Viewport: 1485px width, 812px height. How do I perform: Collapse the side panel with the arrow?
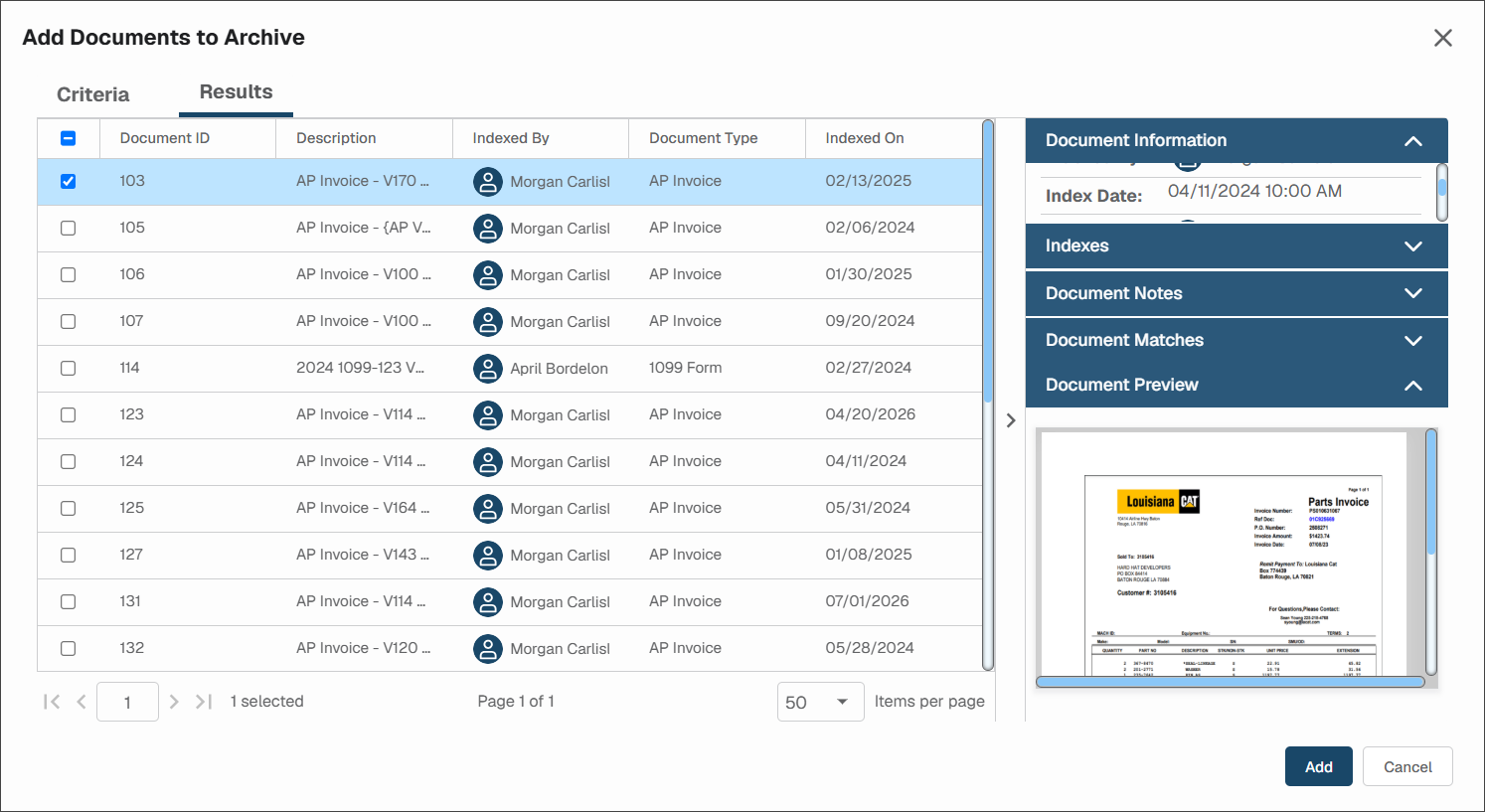(x=1011, y=420)
